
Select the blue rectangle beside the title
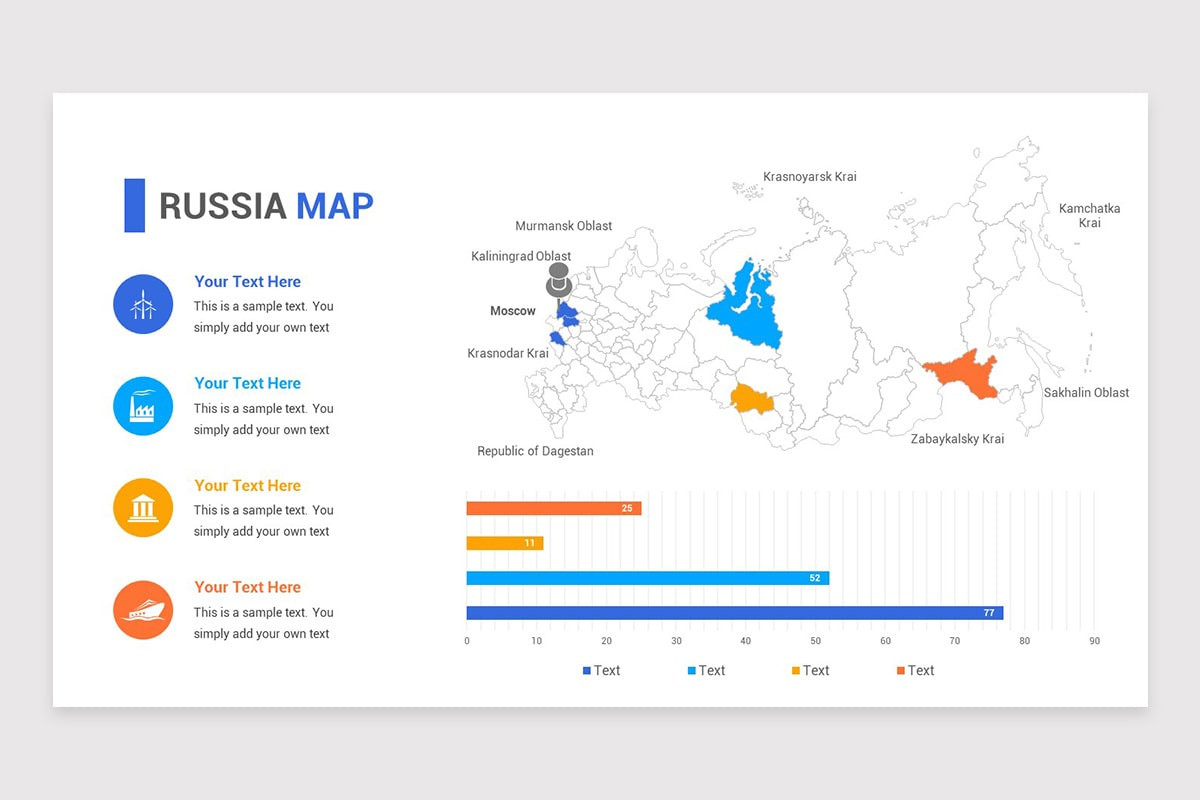pyautogui.click(x=134, y=205)
